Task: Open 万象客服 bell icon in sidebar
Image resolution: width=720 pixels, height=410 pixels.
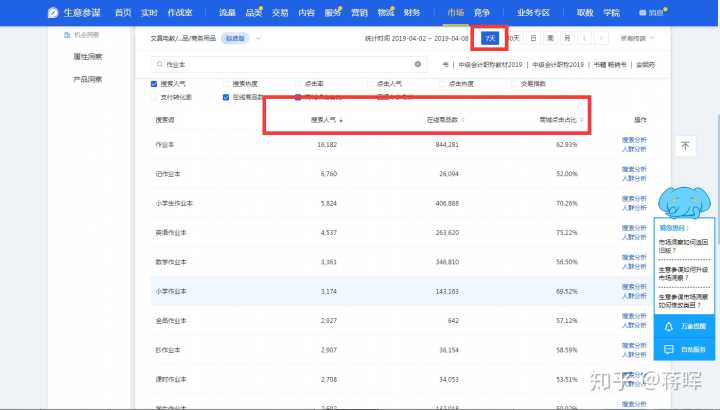Action: pyautogui.click(x=669, y=325)
